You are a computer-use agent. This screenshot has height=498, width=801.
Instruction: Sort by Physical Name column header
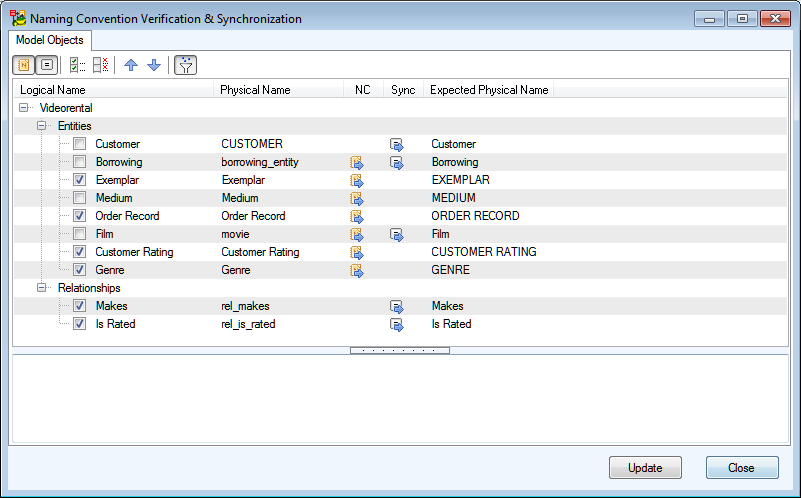pos(278,90)
